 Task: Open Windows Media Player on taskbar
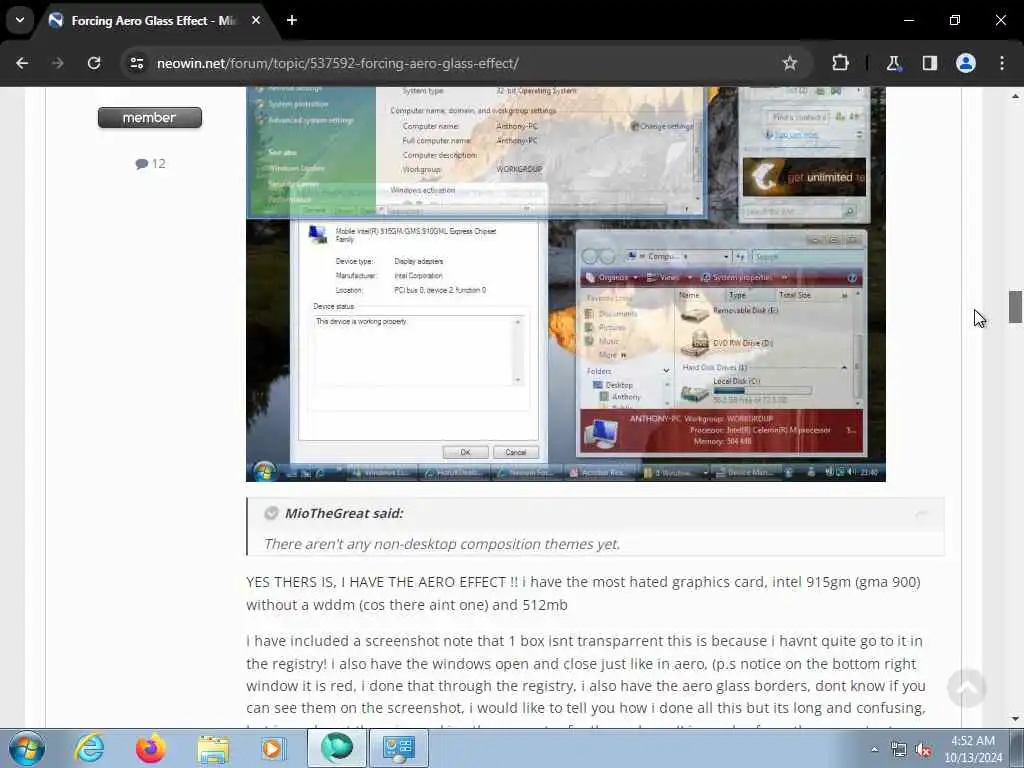click(x=274, y=748)
